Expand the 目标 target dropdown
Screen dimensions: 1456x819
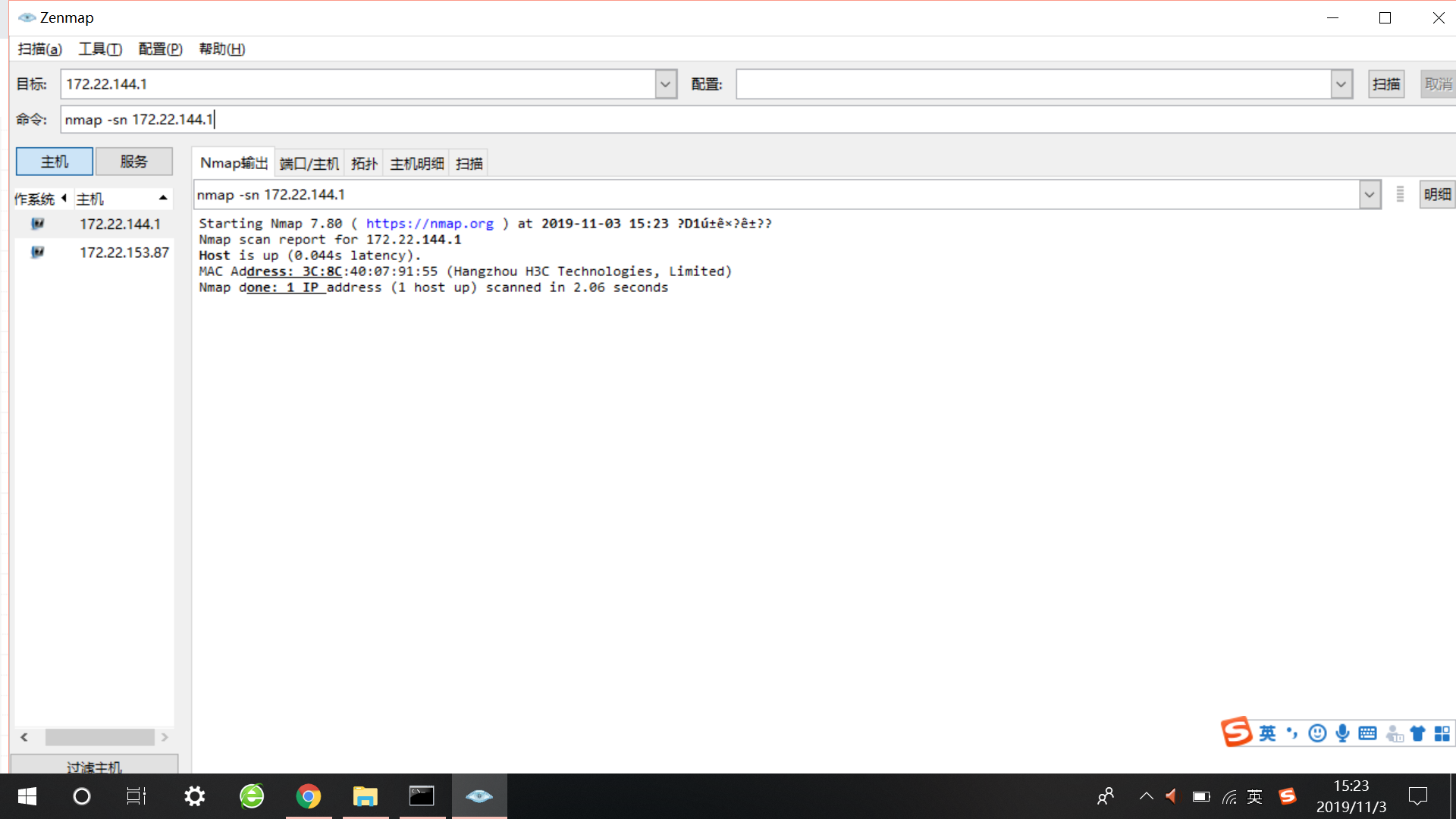tap(665, 84)
